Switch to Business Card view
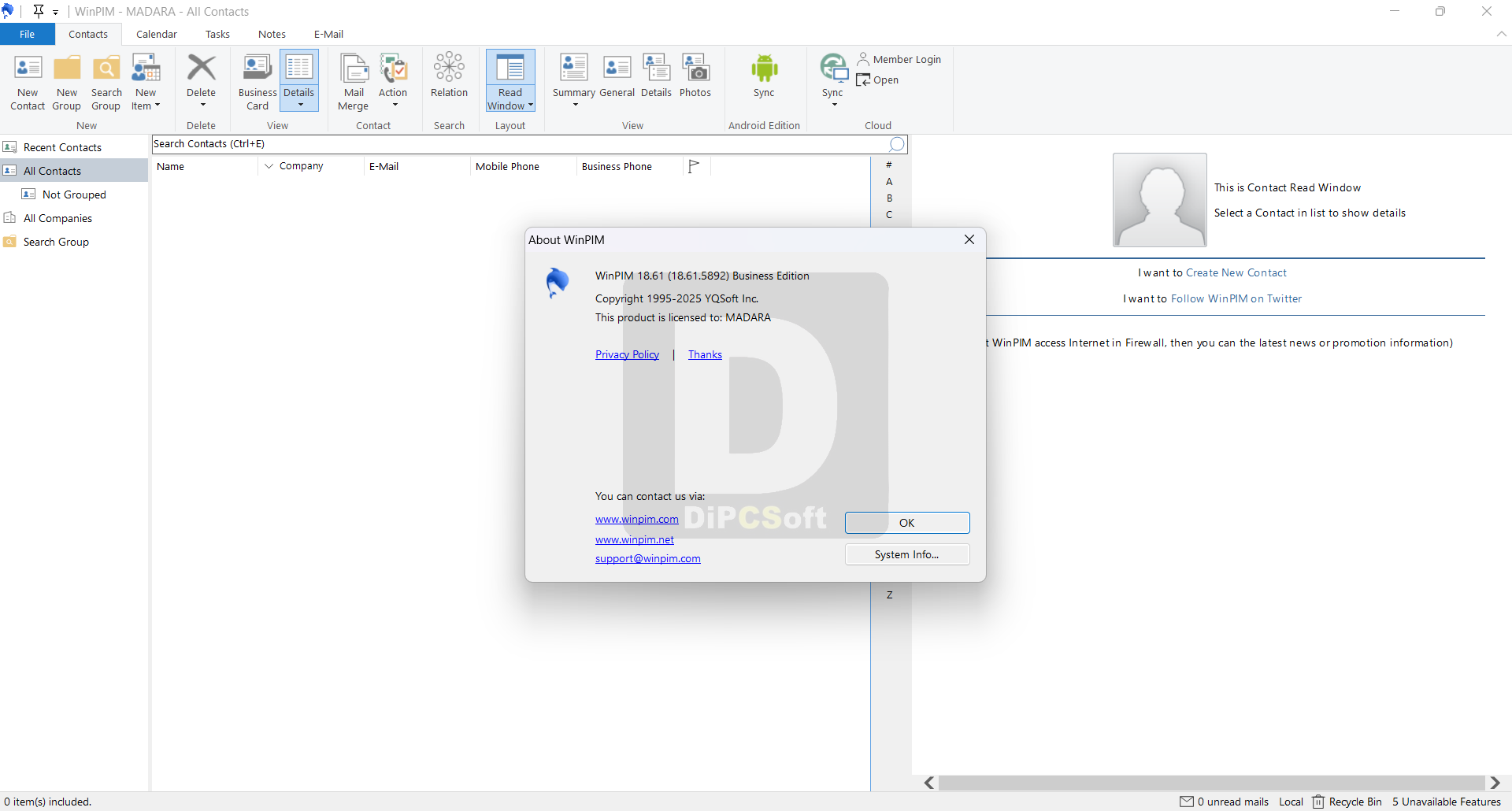 click(x=258, y=68)
